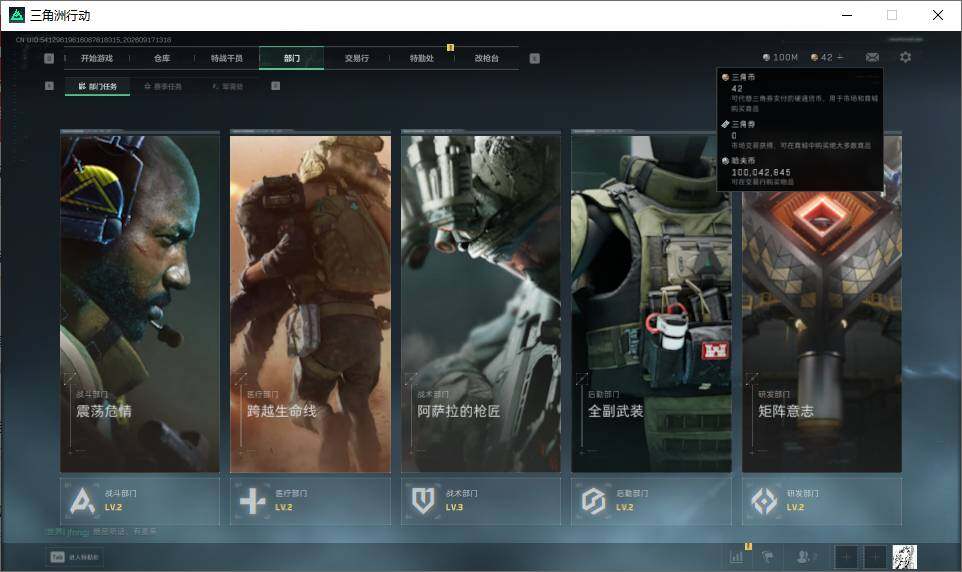Click the 战斗部门 emblem icon

click(82, 501)
